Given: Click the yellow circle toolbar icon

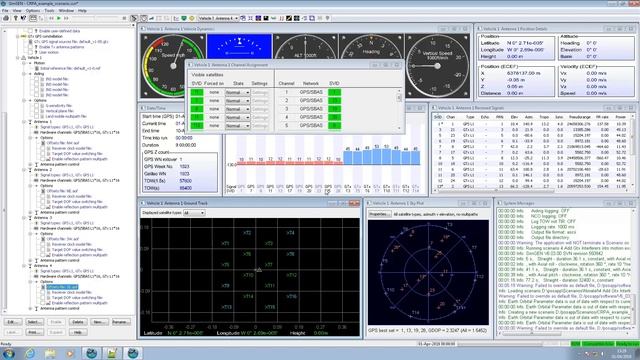Looking at the screenshot, I should coord(191,18).
